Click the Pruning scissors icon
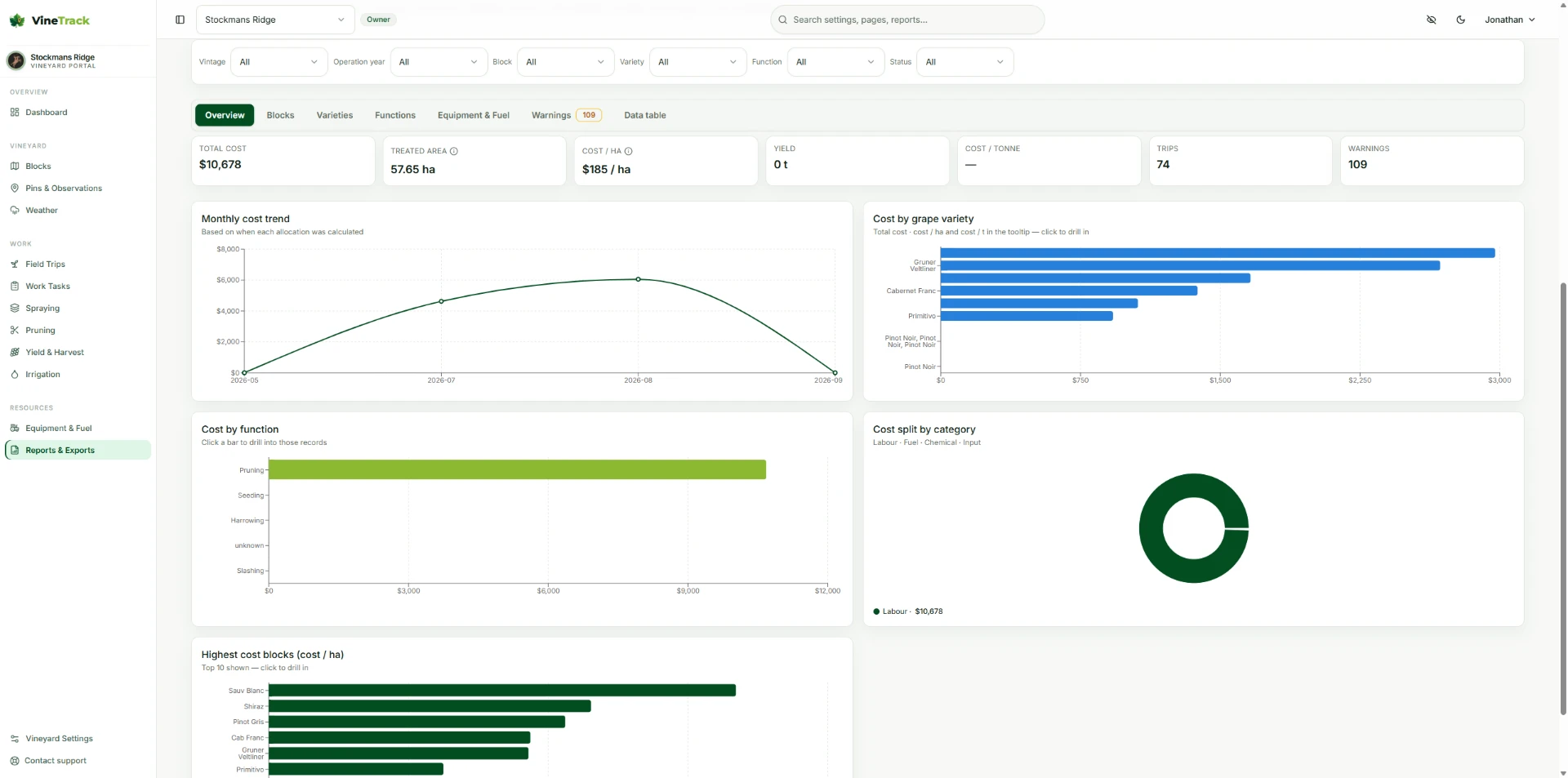The width and height of the screenshot is (1568, 778). coord(15,331)
